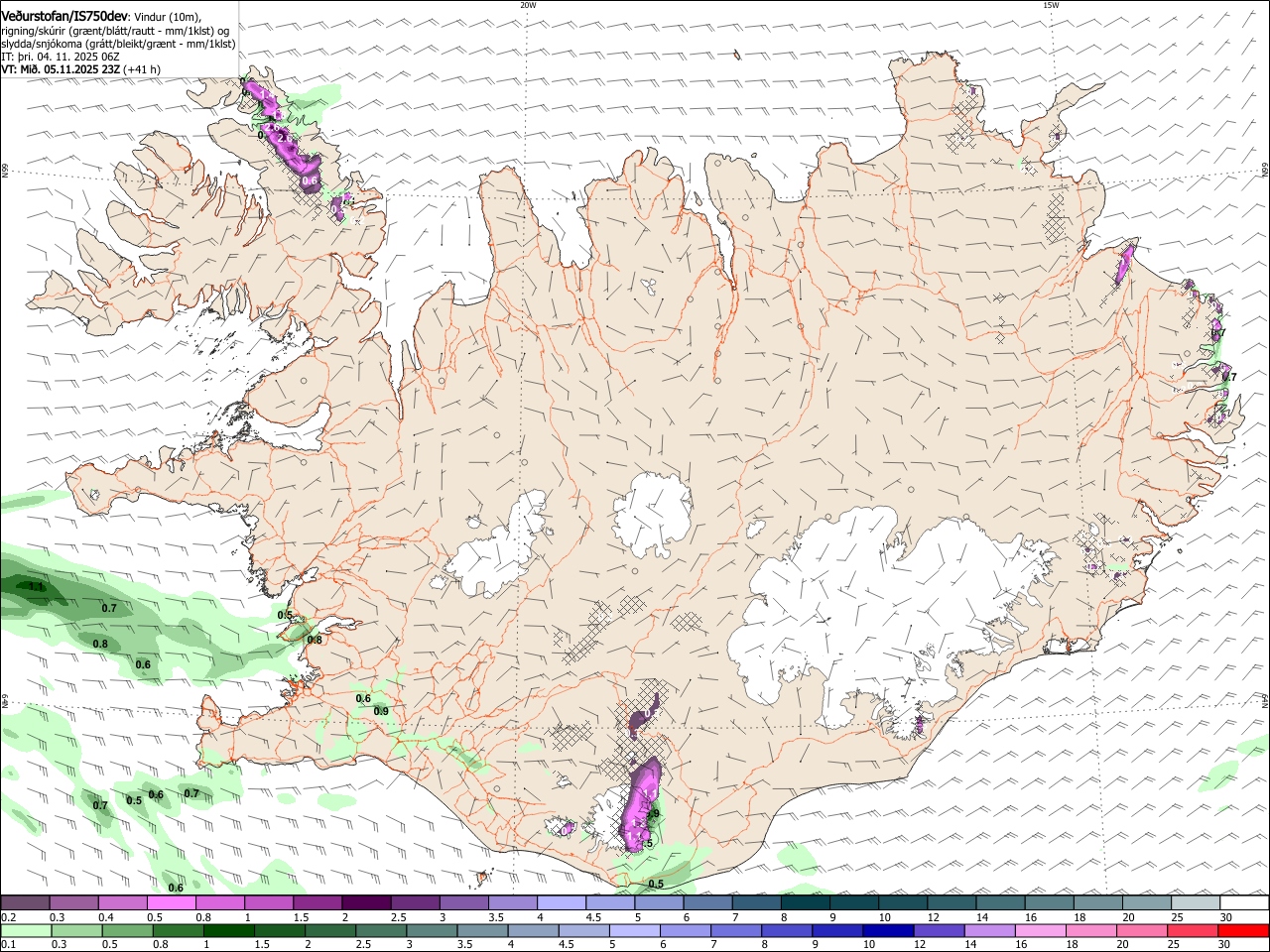Click the 20W longitude label
The width and height of the screenshot is (1270, 952).
pos(528,5)
